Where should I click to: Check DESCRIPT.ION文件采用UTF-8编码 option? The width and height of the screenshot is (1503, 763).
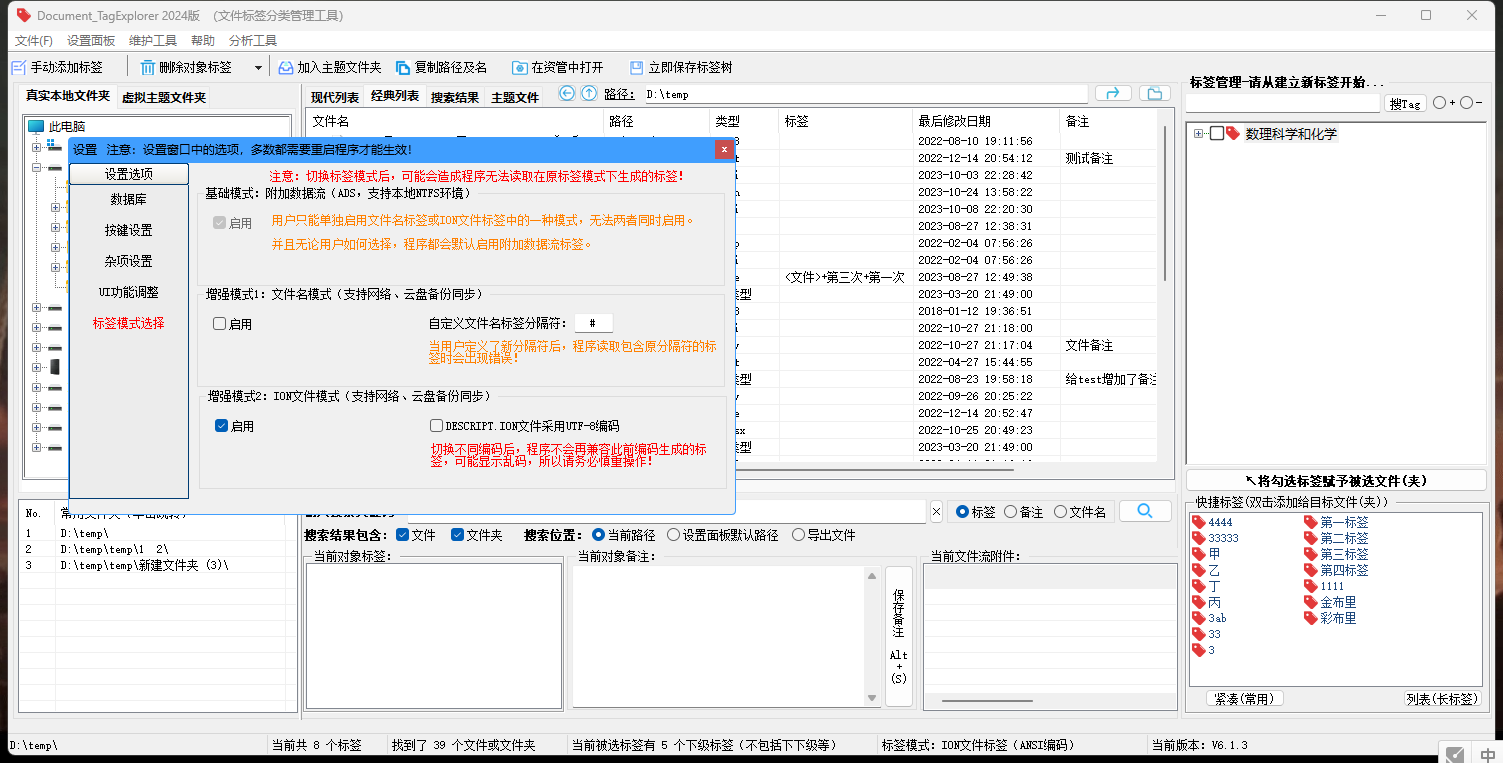point(436,426)
